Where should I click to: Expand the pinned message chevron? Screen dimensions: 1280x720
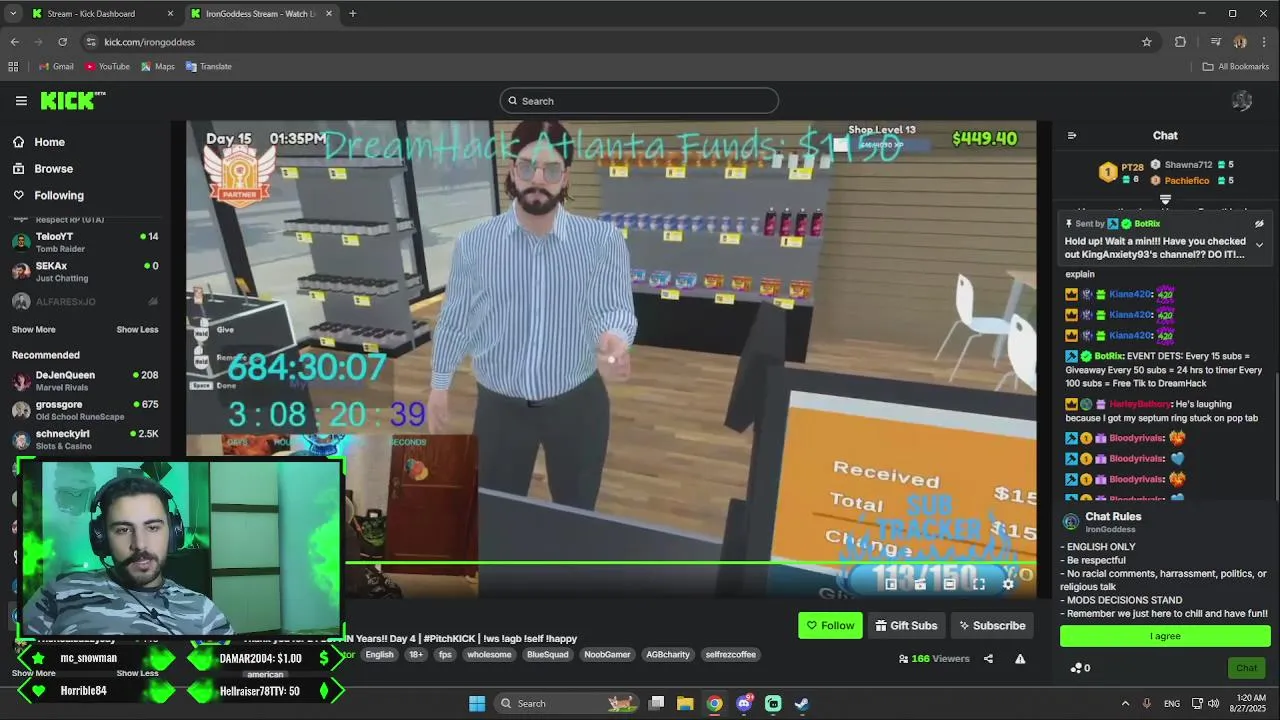pyautogui.click(x=1259, y=245)
